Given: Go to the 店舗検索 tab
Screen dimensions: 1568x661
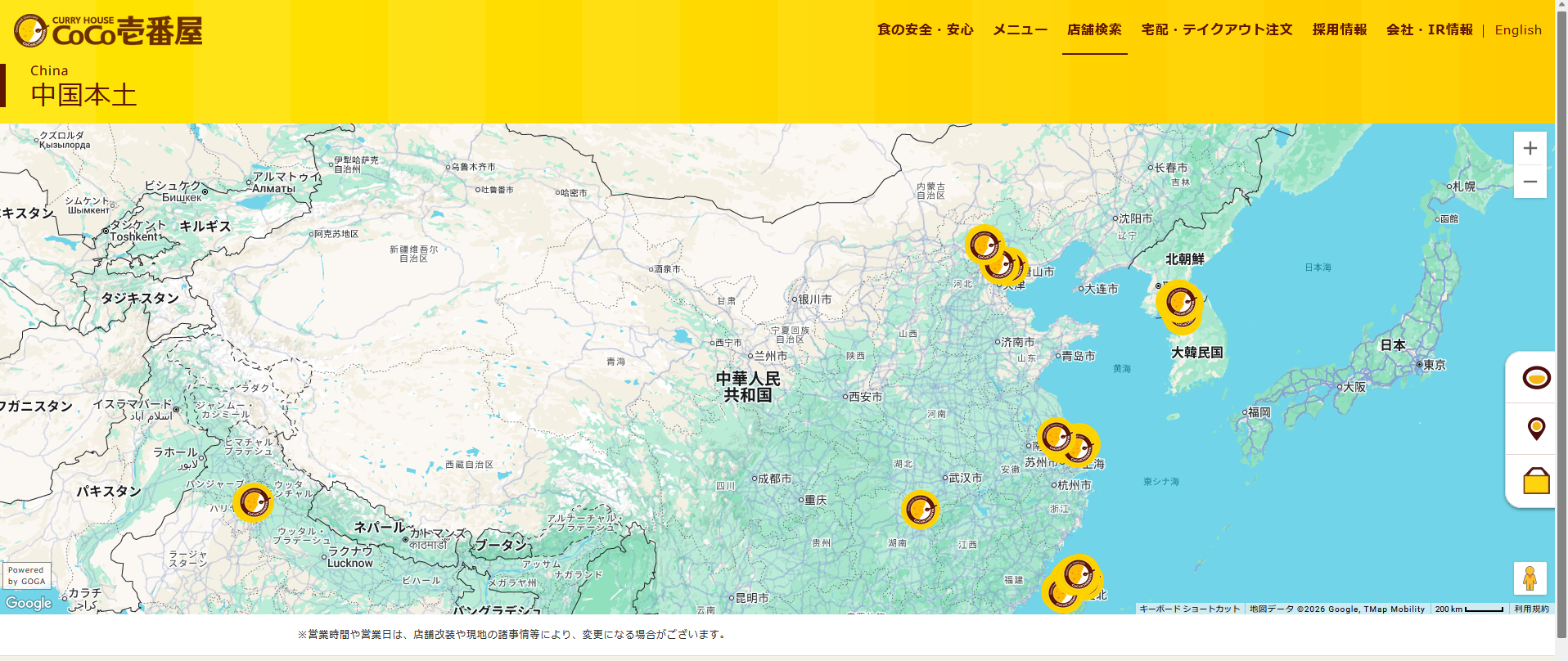Looking at the screenshot, I should pyautogui.click(x=1094, y=29).
